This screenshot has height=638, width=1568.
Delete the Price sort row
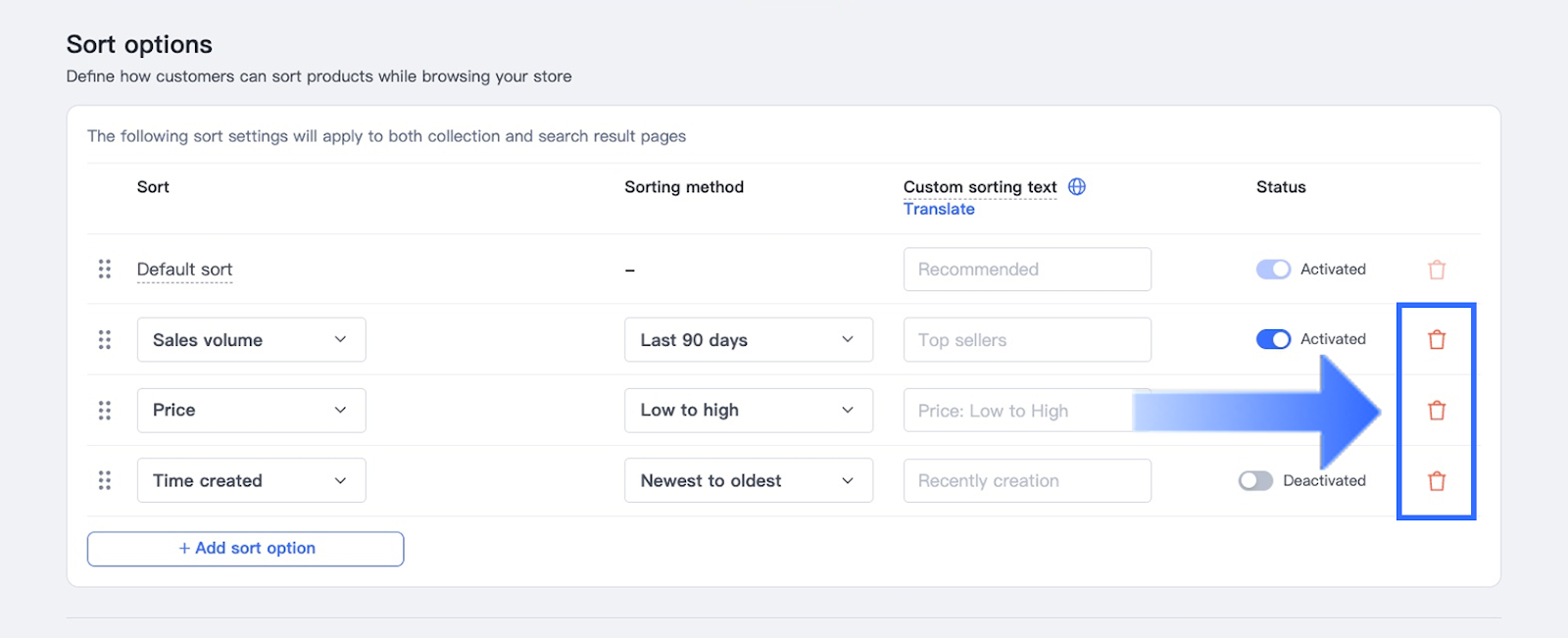pos(1437,411)
